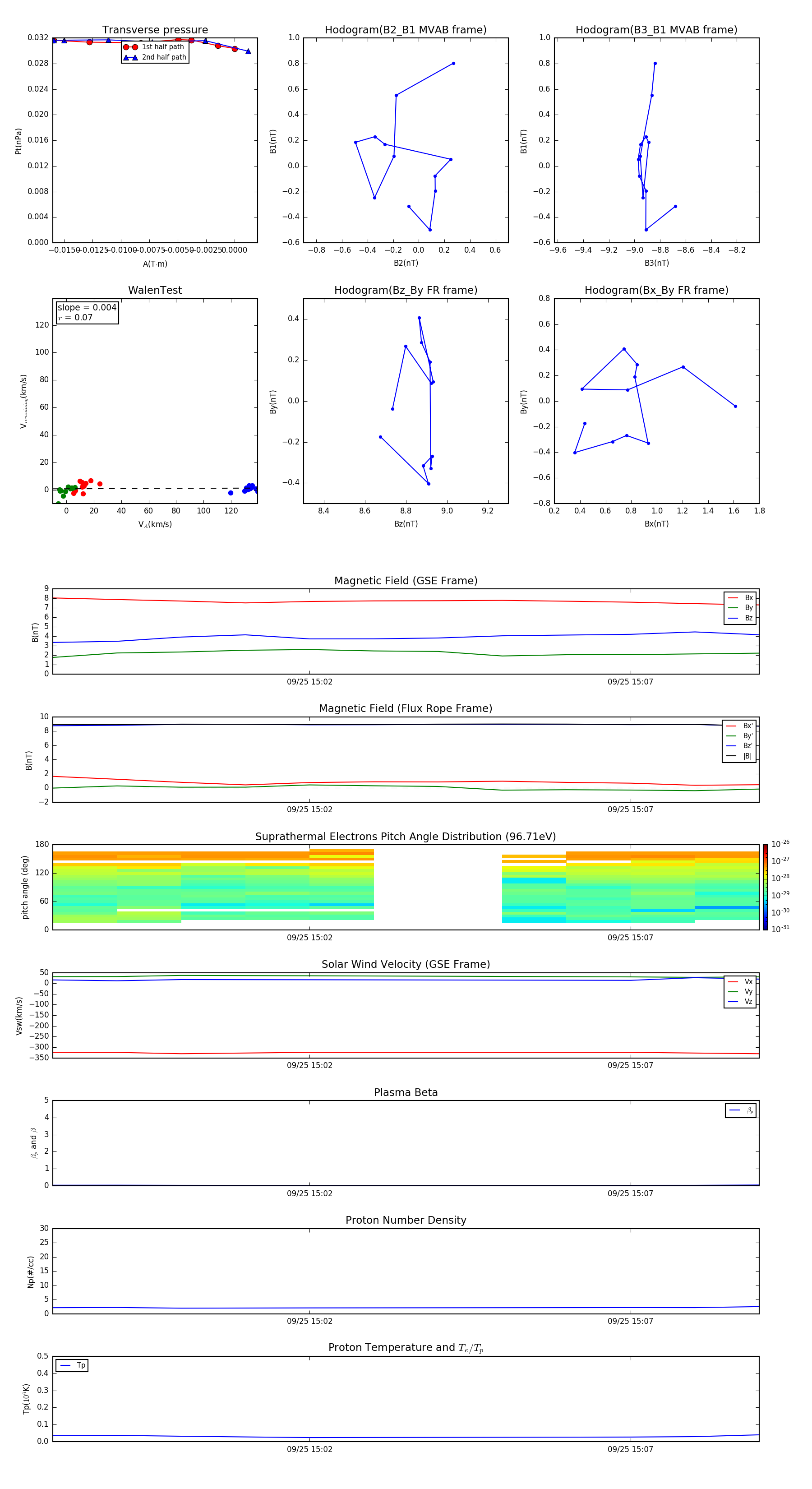Click the "Hodogram(Bz_By FR frame)" title
The height and width of the screenshot is (1489, 812).
[x=406, y=290]
